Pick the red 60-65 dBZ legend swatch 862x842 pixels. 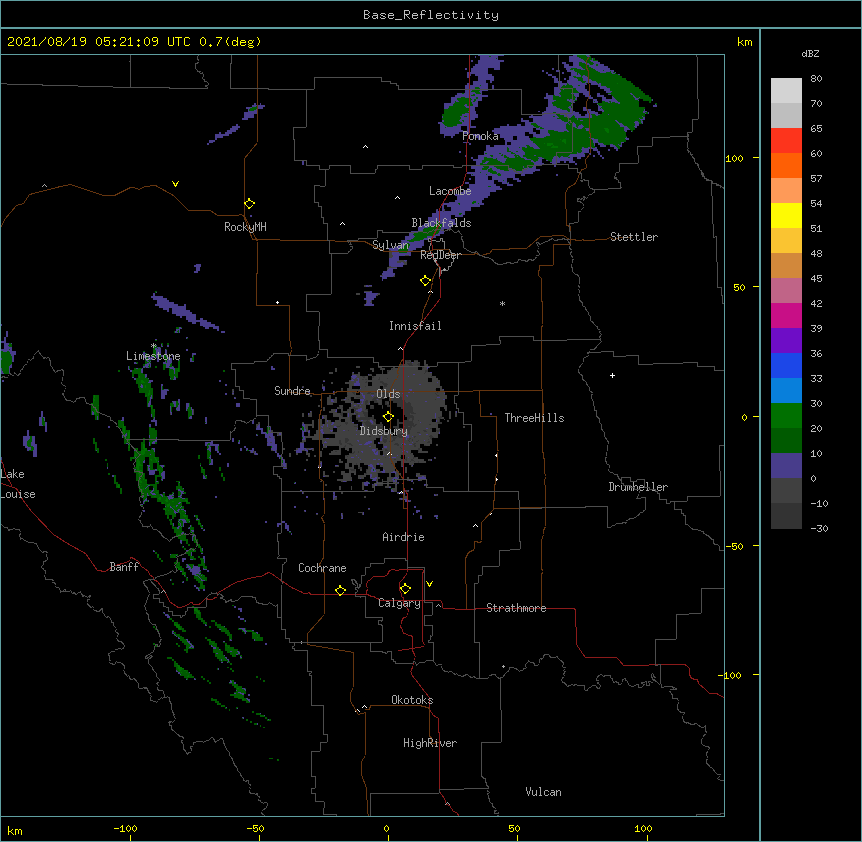pos(786,141)
